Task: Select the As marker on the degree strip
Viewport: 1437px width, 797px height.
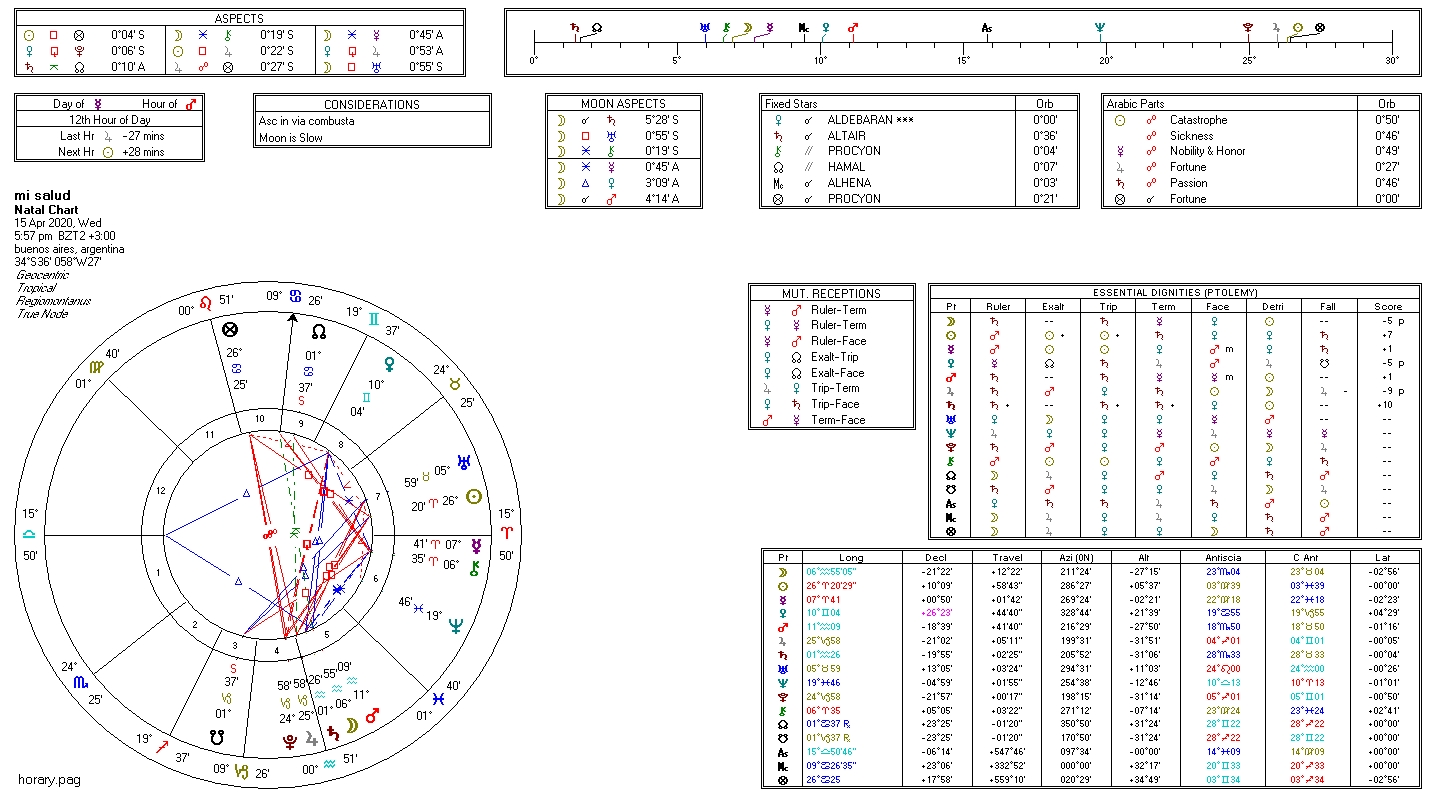Action: click(x=987, y=28)
